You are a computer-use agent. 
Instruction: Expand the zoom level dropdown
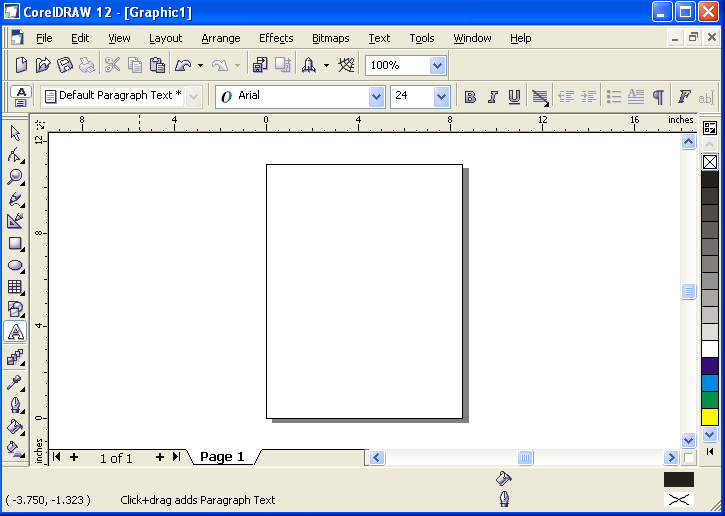[437, 66]
